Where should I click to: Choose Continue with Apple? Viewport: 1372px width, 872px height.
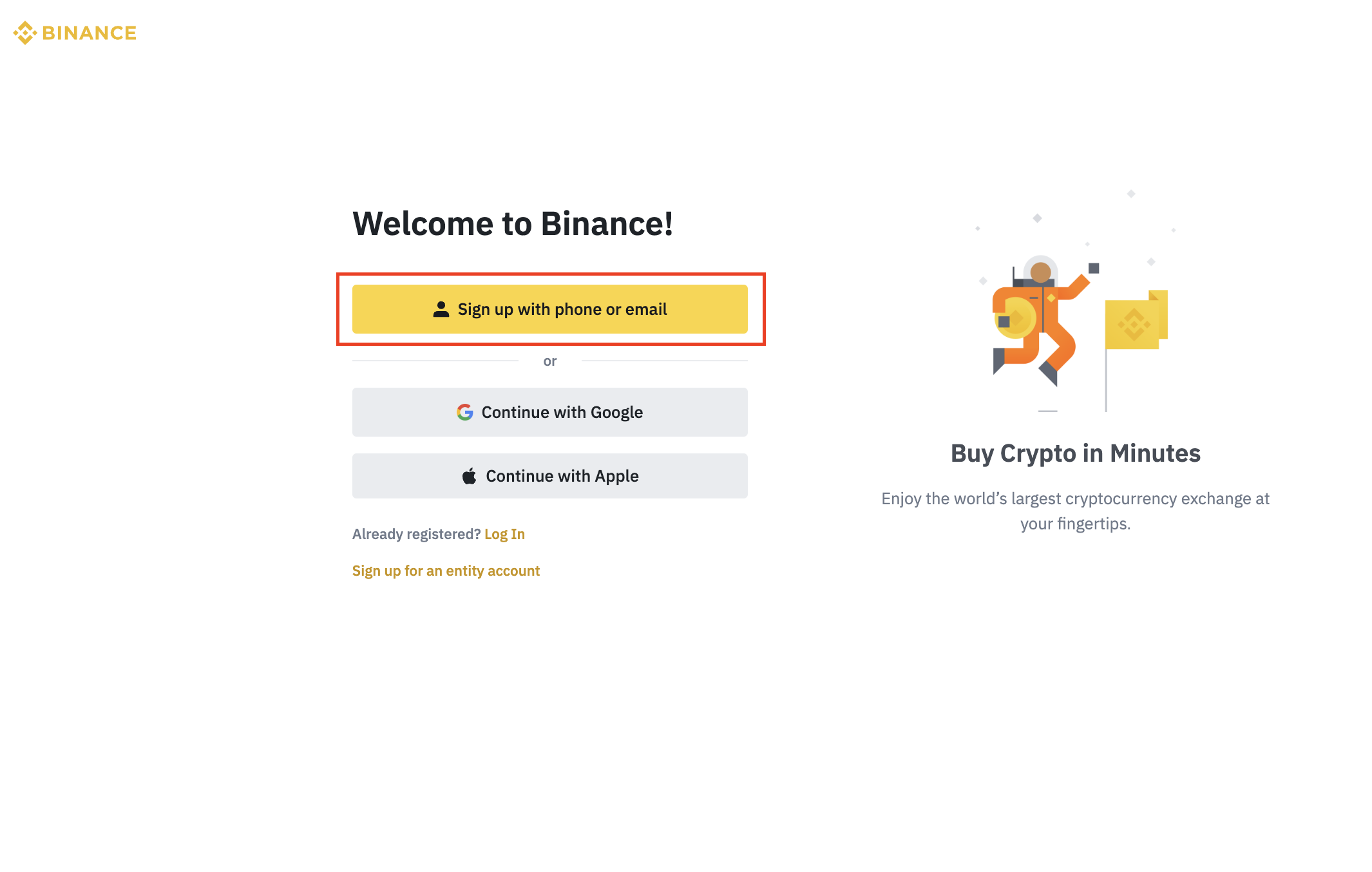click(549, 476)
